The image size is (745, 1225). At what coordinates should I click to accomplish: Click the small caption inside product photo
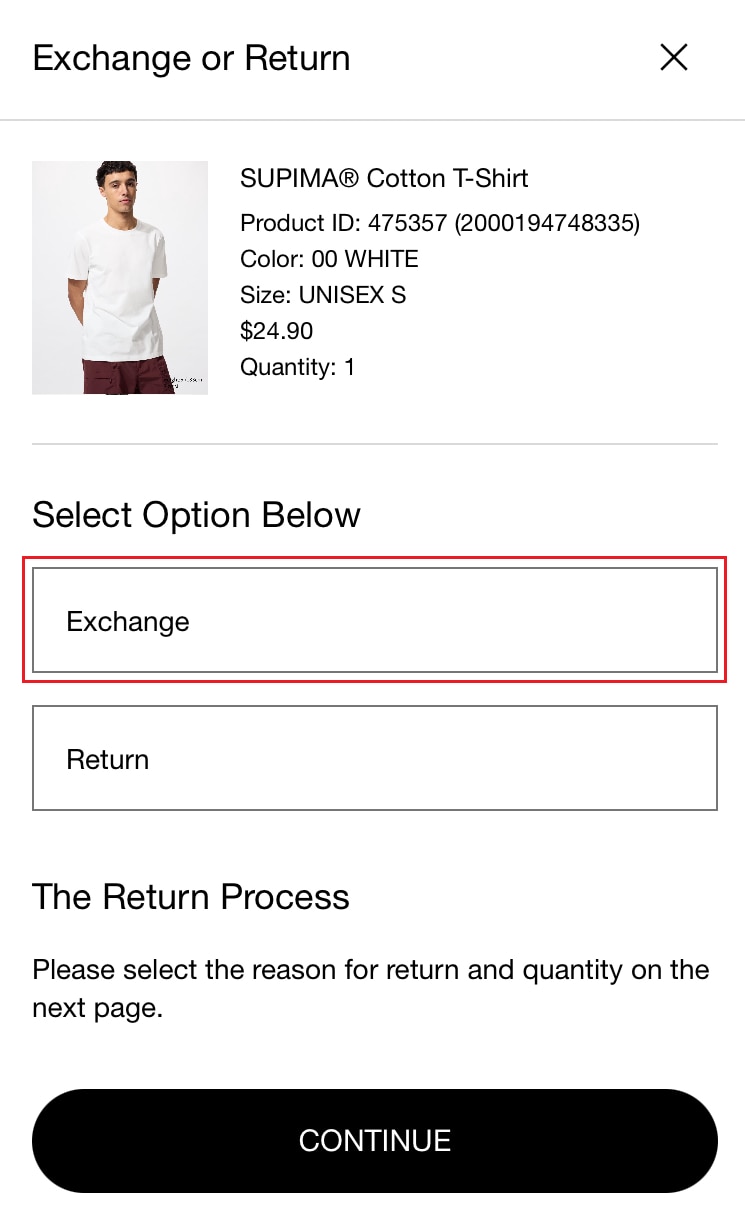pyautogui.click(x=184, y=381)
